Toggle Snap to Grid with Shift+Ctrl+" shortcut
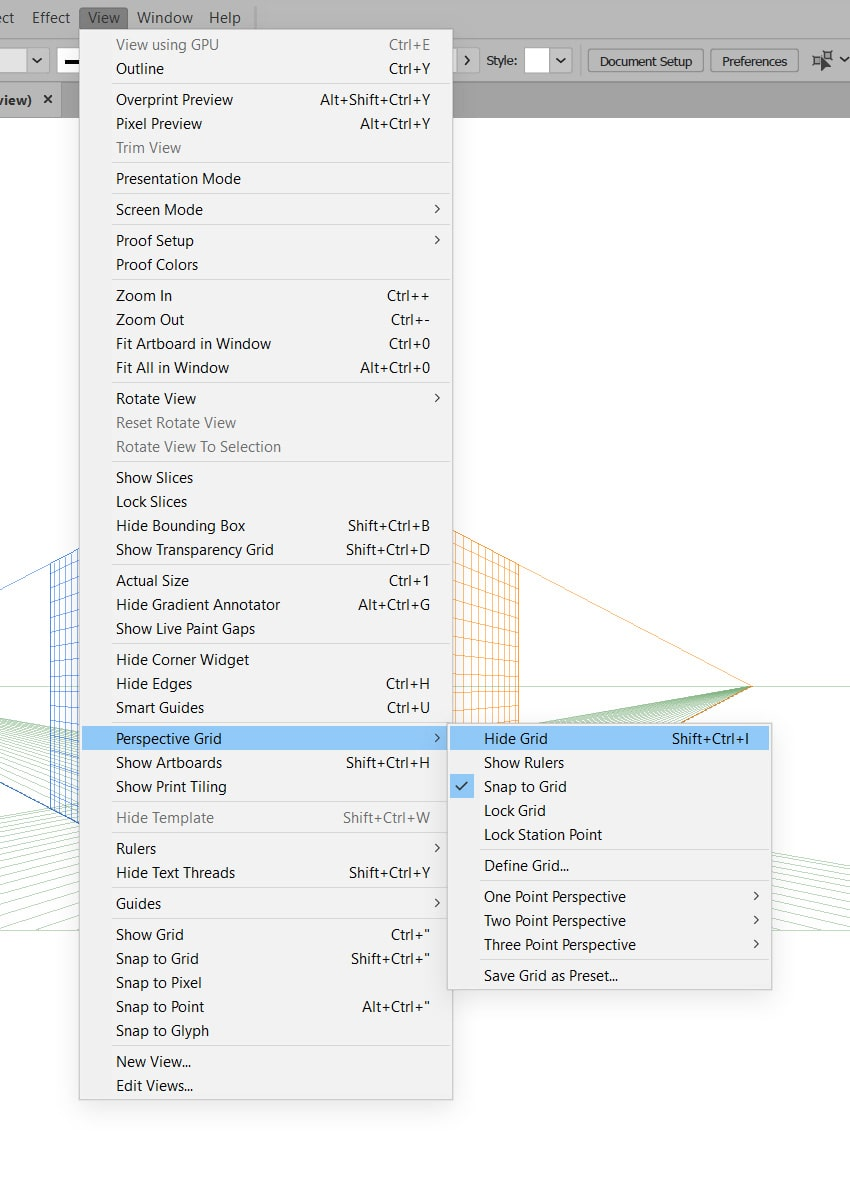Screen dimensions: 850x1180 point(266,959)
